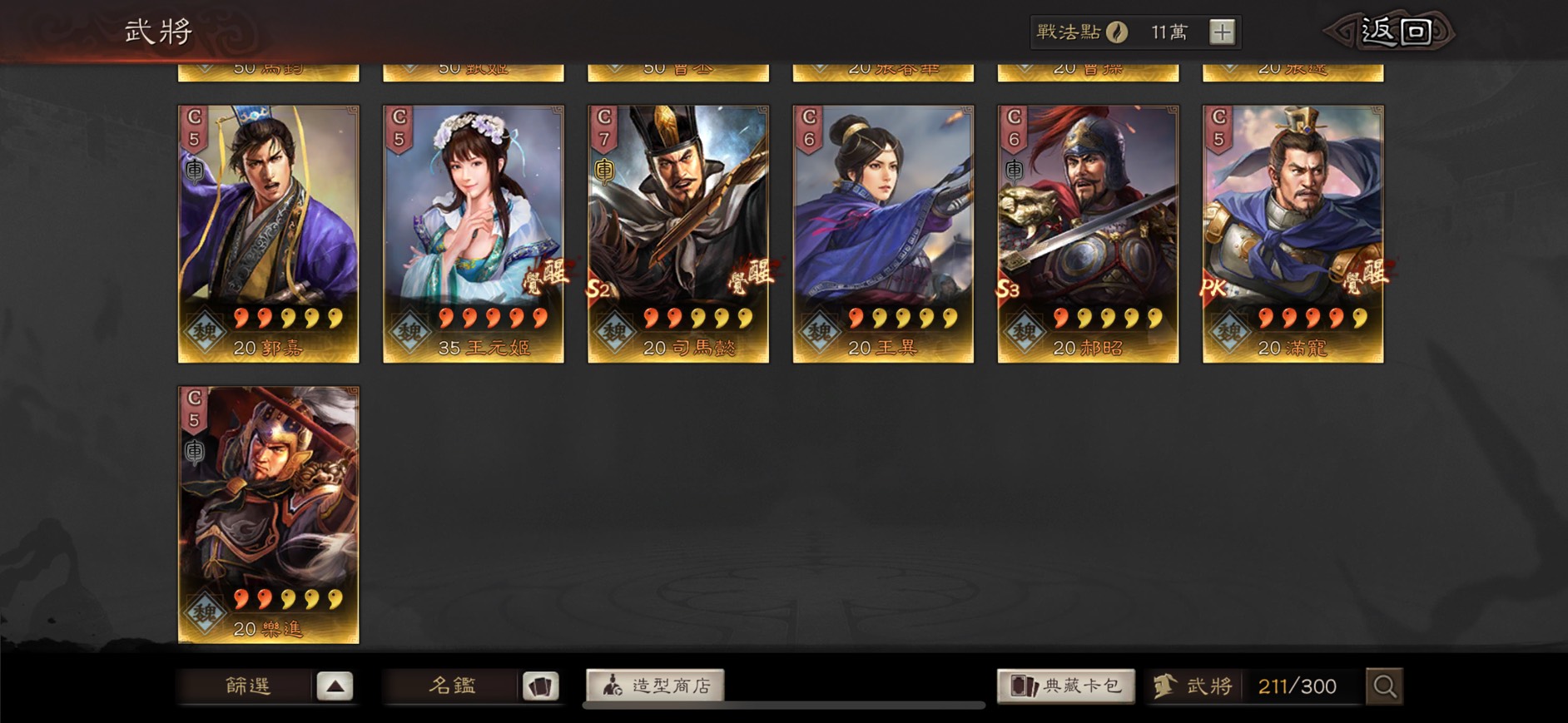Select the 王元姬 general card
Image resolution: width=1568 pixels, height=723 pixels.
click(474, 234)
